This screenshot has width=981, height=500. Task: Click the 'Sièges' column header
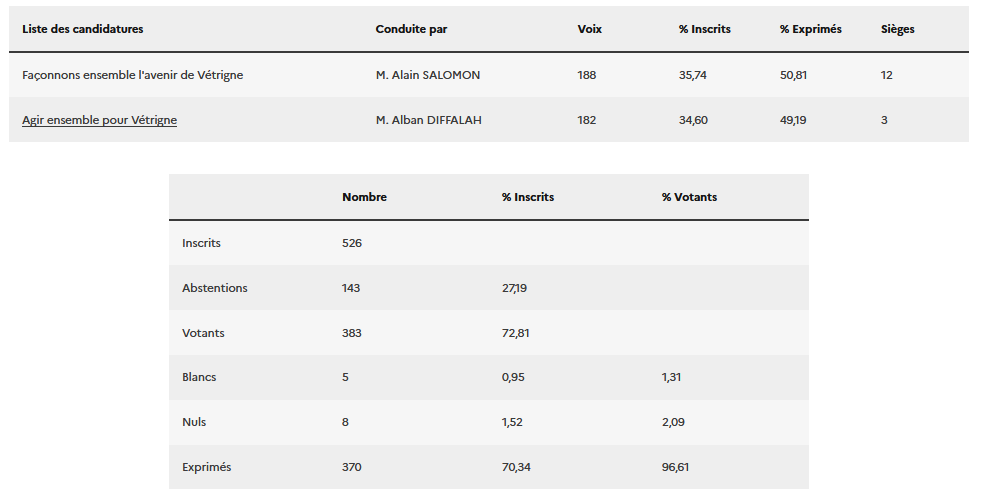tap(897, 29)
